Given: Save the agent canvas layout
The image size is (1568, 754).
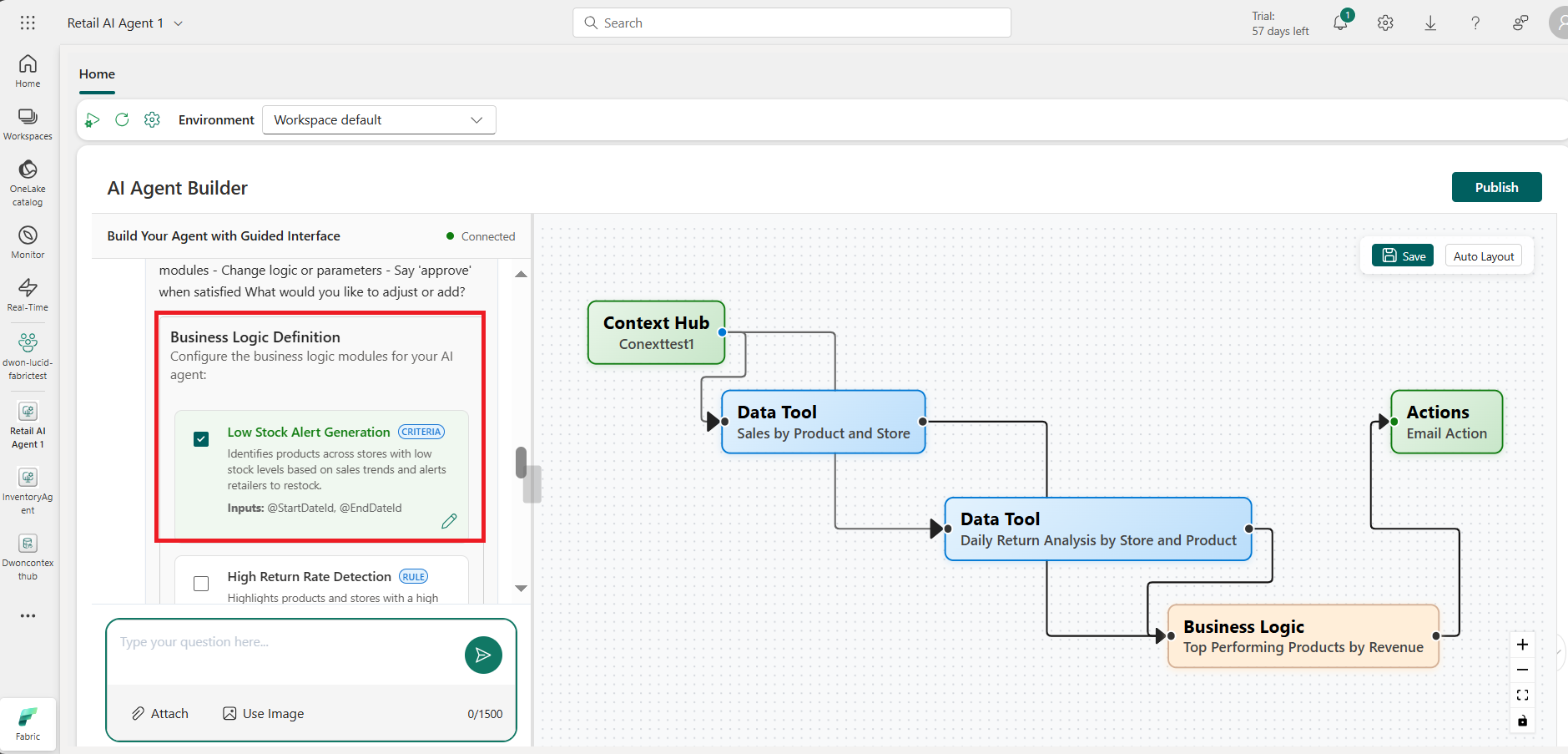Looking at the screenshot, I should (x=1403, y=256).
